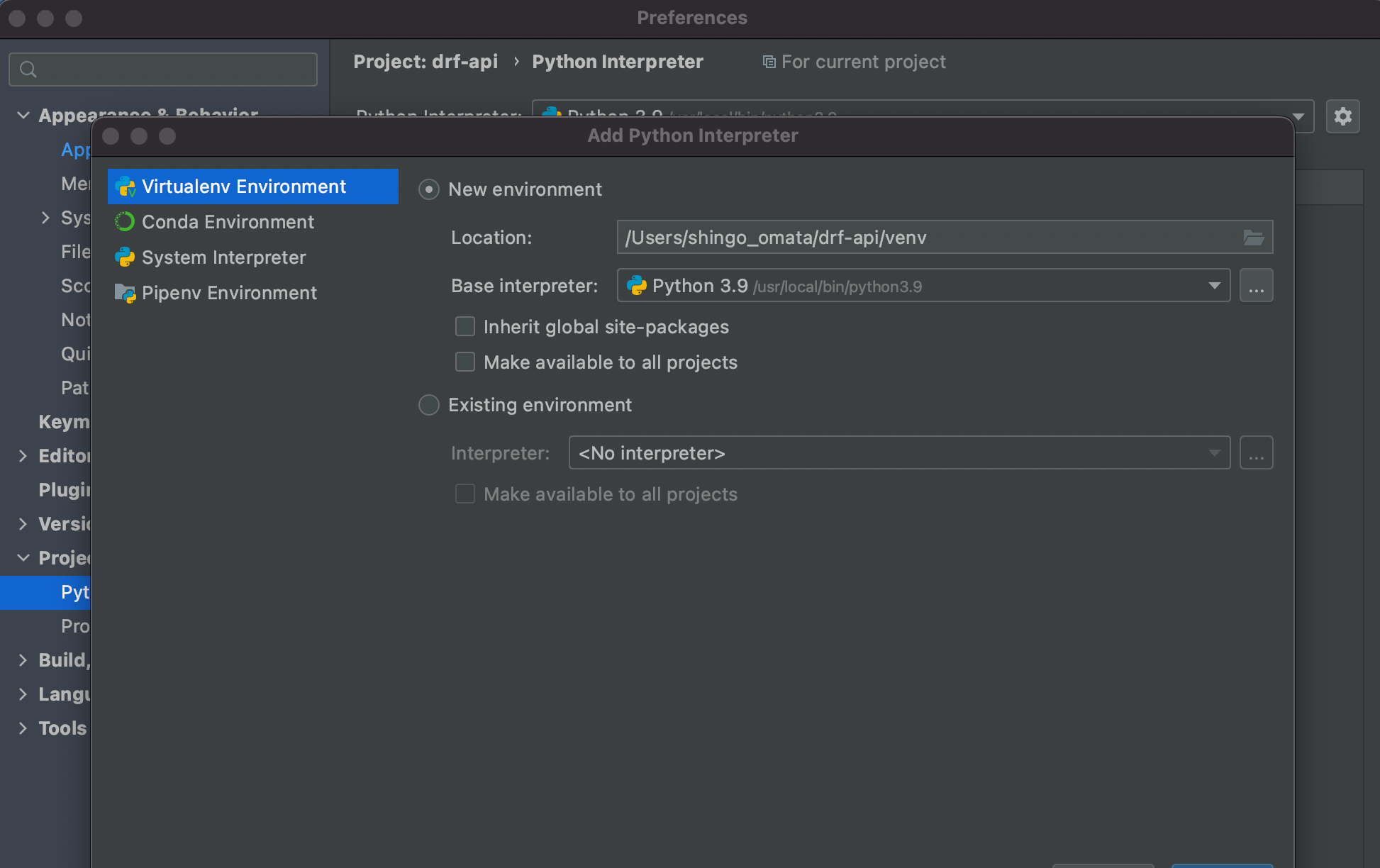Click in the venv Location path field
This screenshot has width=1380, height=868.
coord(922,238)
